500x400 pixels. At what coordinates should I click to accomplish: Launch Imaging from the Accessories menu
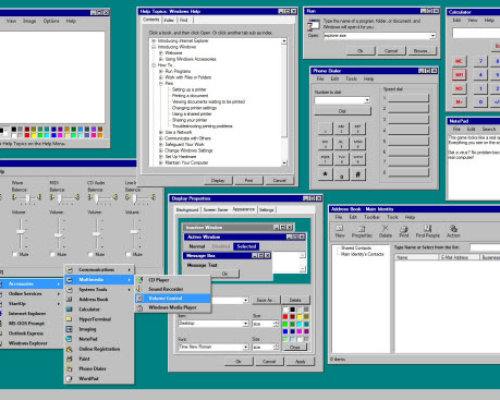pos(99,329)
